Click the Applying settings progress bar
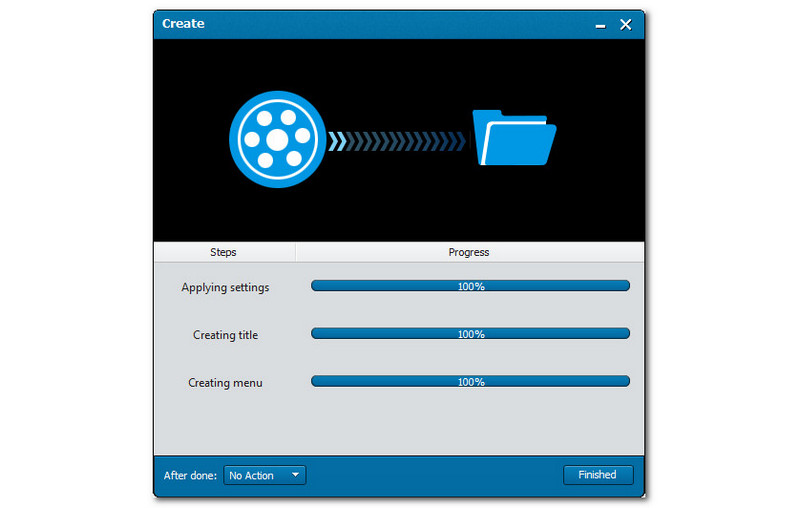Screen dimensions: 800x508 (x=470, y=286)
